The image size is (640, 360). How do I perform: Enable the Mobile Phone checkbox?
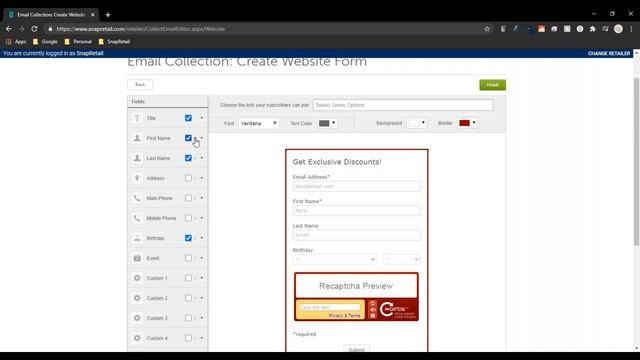(x=188, y=218)
